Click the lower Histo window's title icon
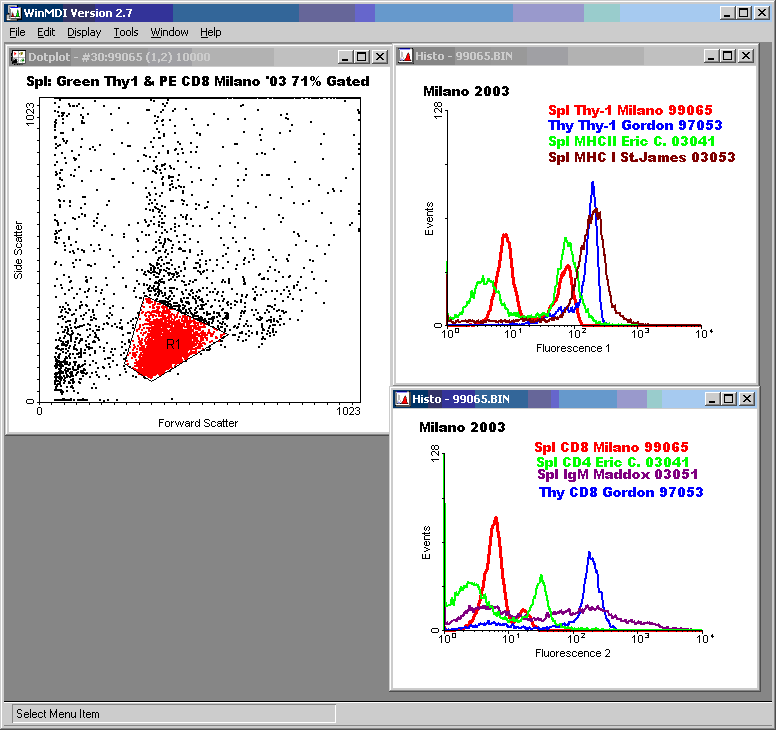 [x=402, y=399]
